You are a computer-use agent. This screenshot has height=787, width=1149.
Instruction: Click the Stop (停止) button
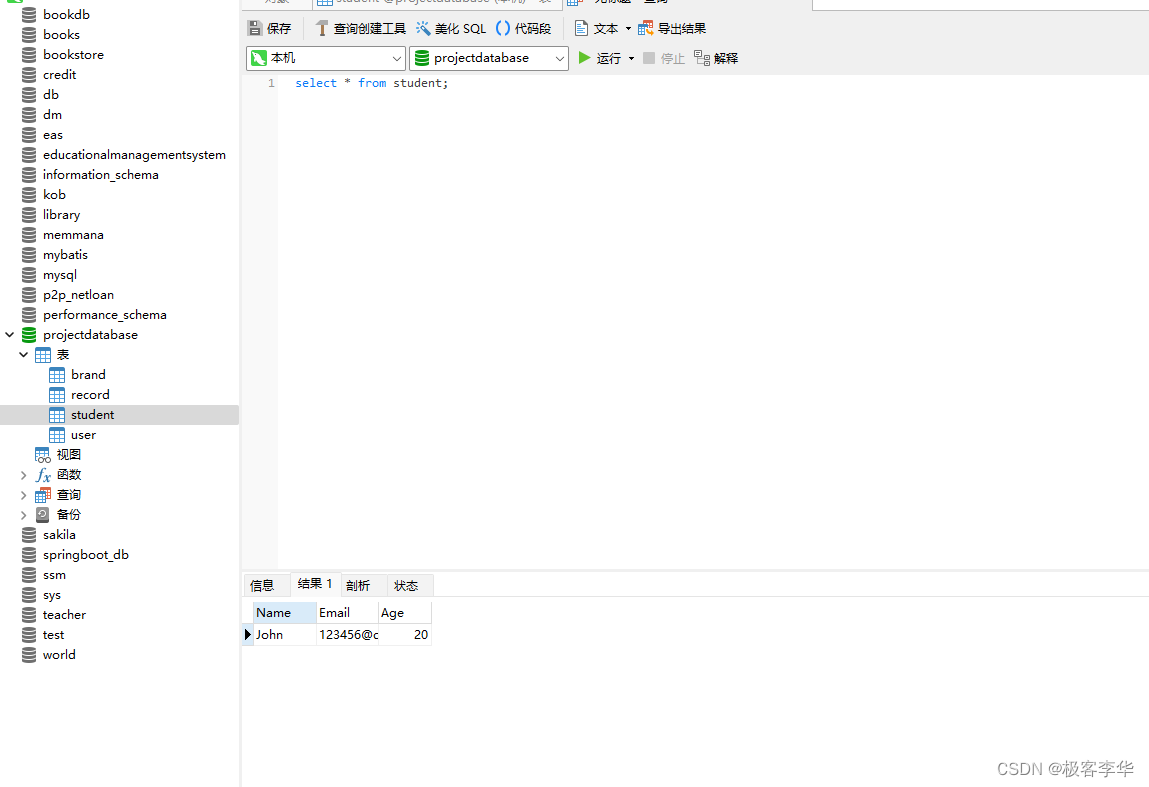pyautogui.click(x=664, y=58)
